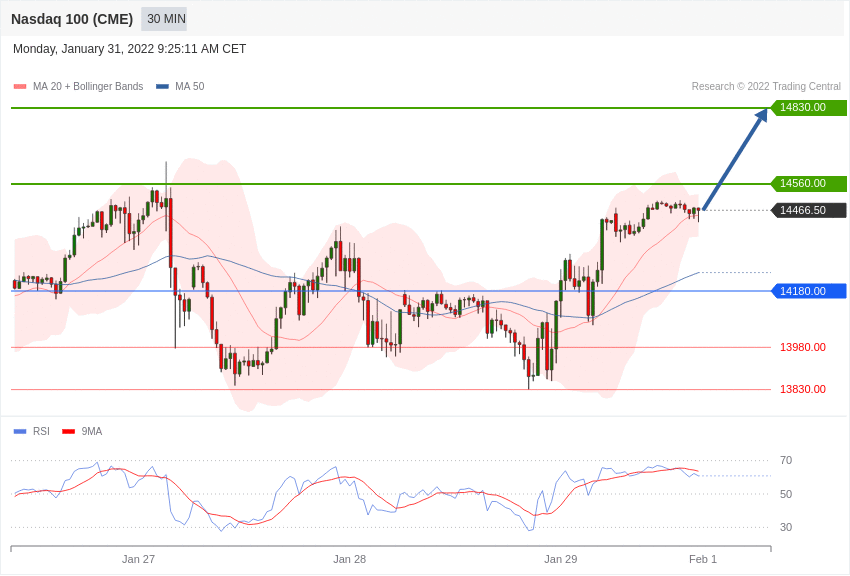
Task: Click the MA 20 + Bollinger Bands legend swatch
Action: [20, 87]
